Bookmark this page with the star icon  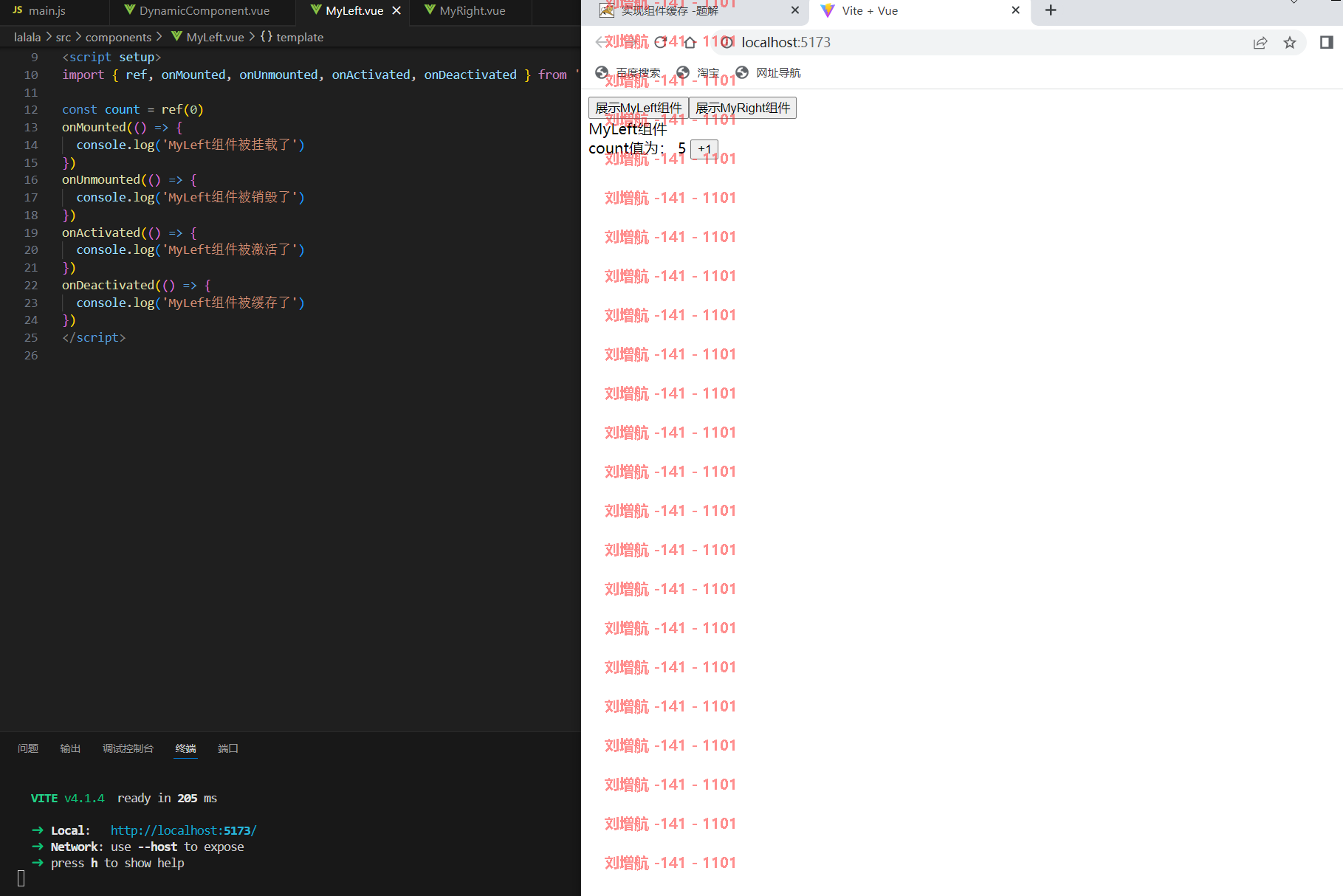1290,43
